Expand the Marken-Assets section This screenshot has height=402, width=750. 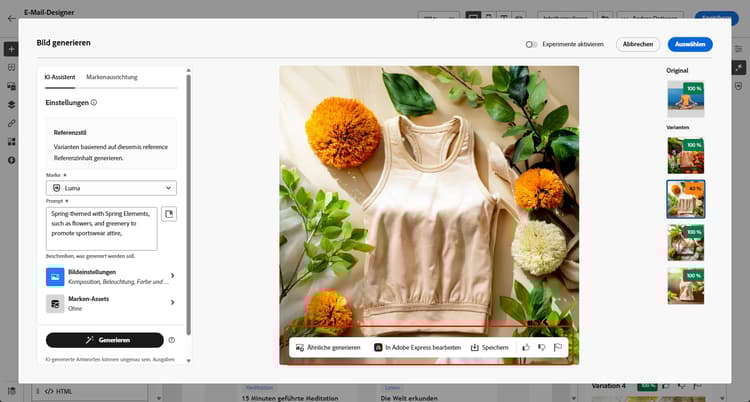coord(111,302)
